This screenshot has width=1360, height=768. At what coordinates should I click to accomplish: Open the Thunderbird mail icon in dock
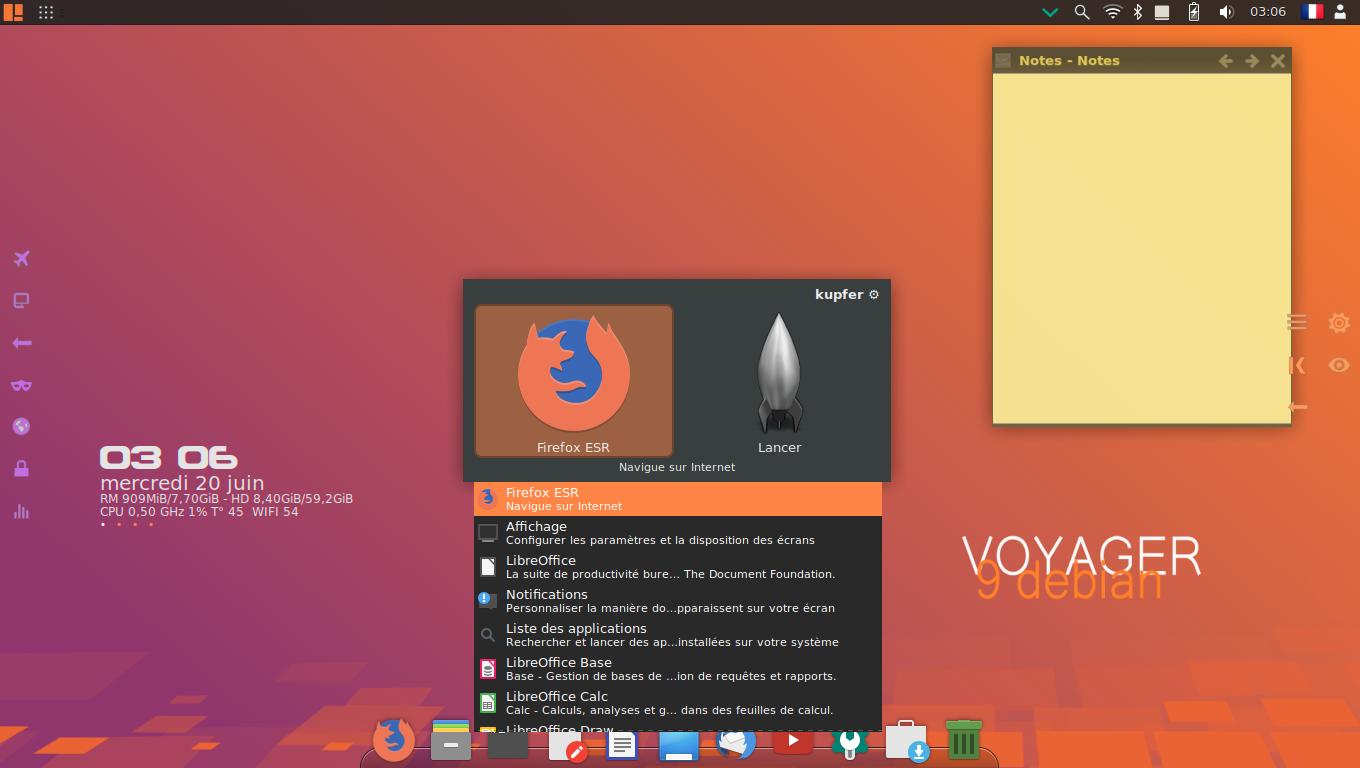[x=736, y=743]
